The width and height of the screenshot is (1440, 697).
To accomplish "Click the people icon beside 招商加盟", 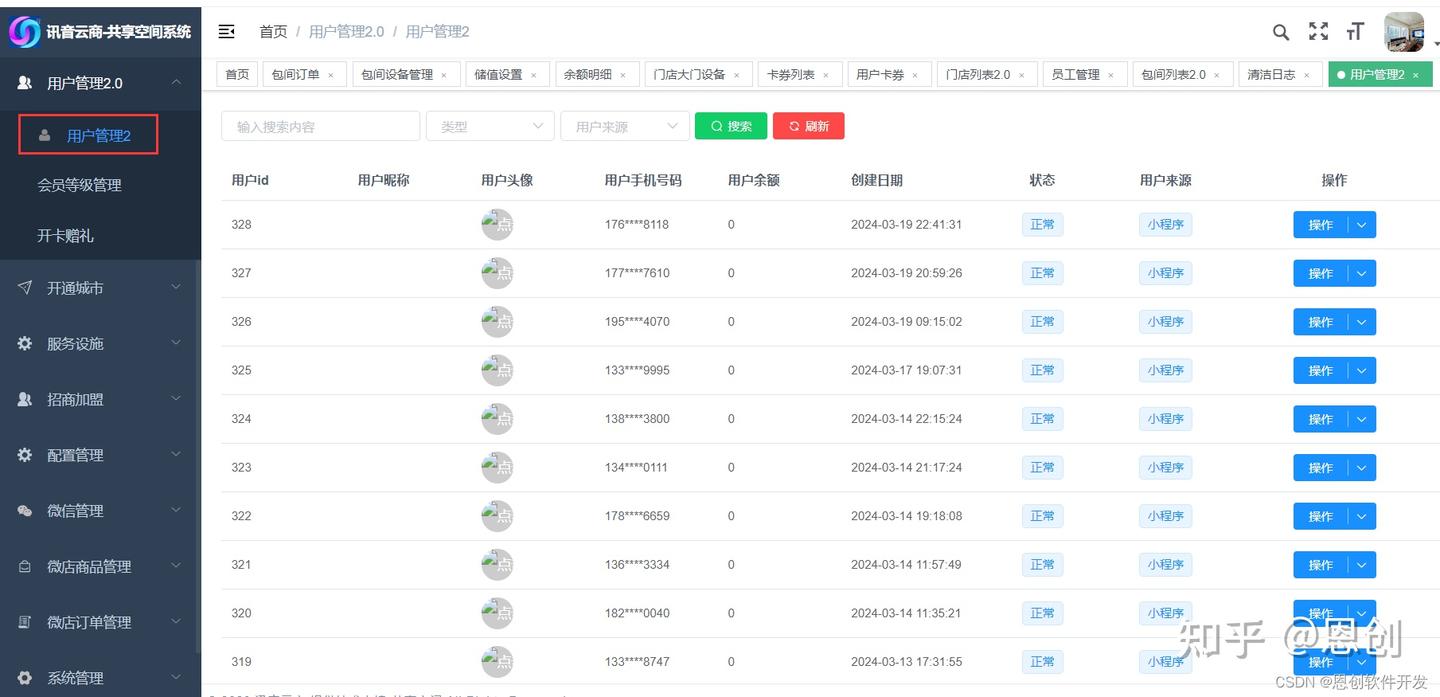I will pyautogui.click(x=25, y=399).
